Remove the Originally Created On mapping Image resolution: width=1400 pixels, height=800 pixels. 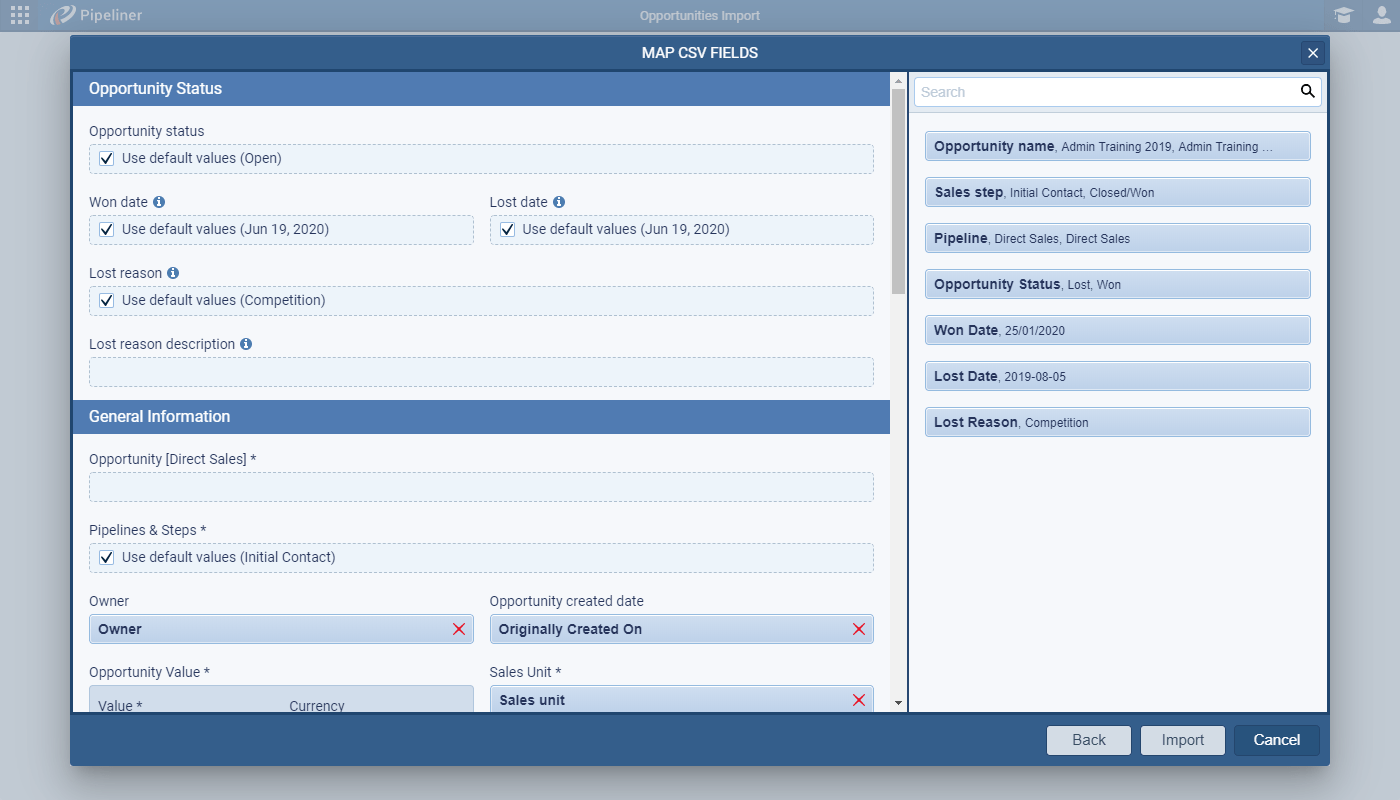coord(858,629)
